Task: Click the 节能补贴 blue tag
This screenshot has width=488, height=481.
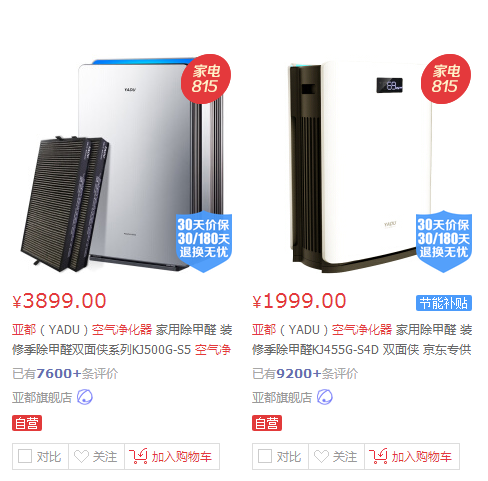Action: click(x=444, y=303)
